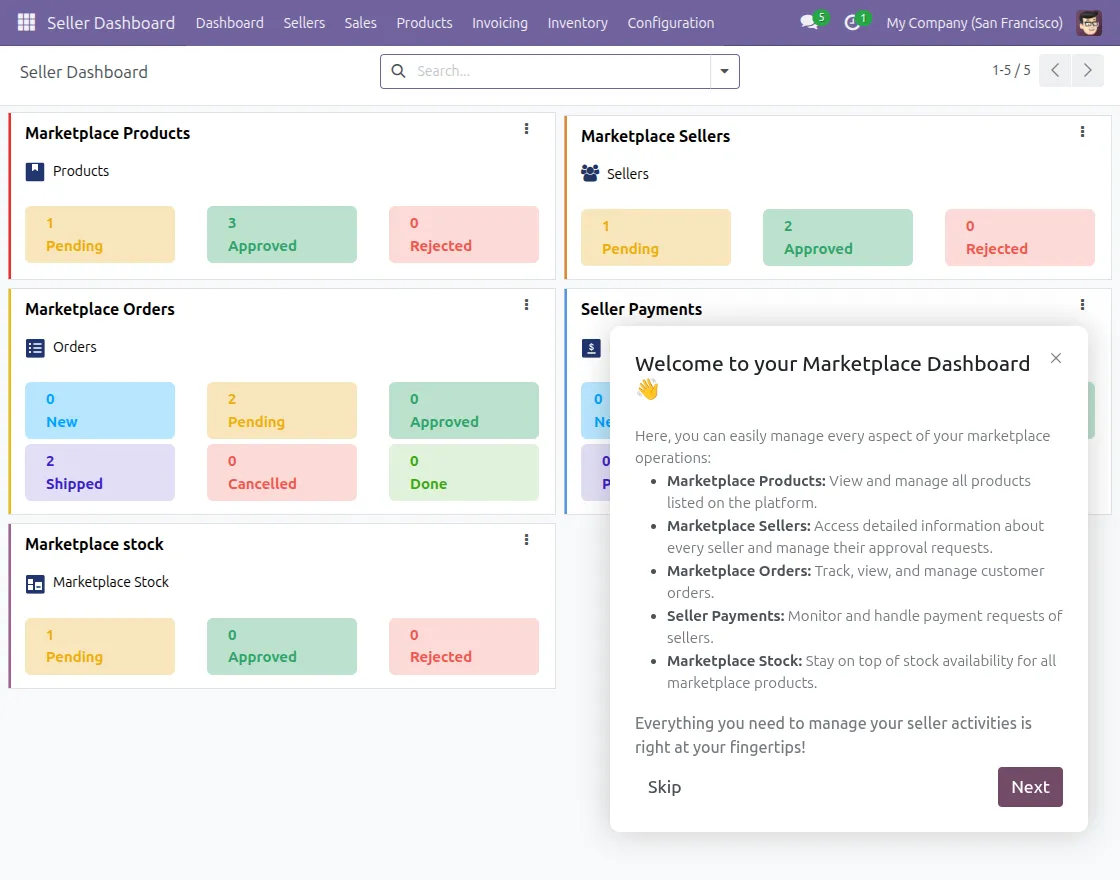This screenshot has width=1120, height=880.
Task: Click the Orders list icon on Marketplace Orders card
Action: tap(33, 347)
